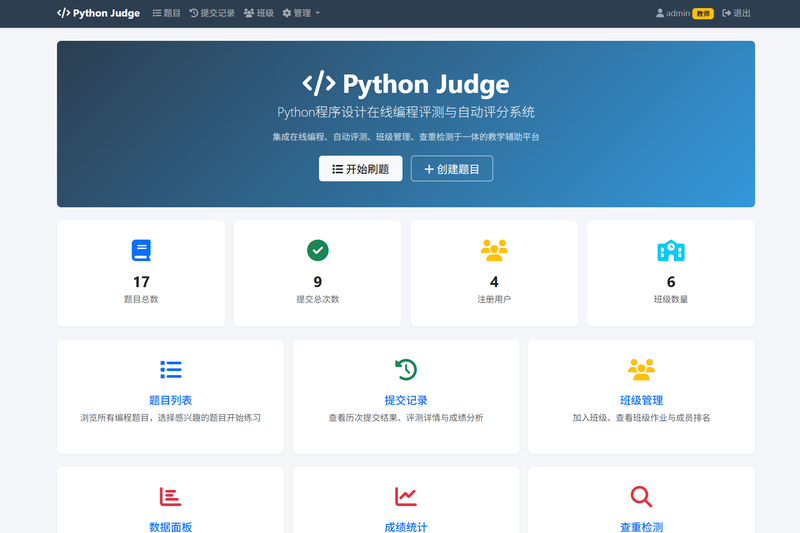
Task: Click the 教师 role badge
Action: tap(703, 14)
